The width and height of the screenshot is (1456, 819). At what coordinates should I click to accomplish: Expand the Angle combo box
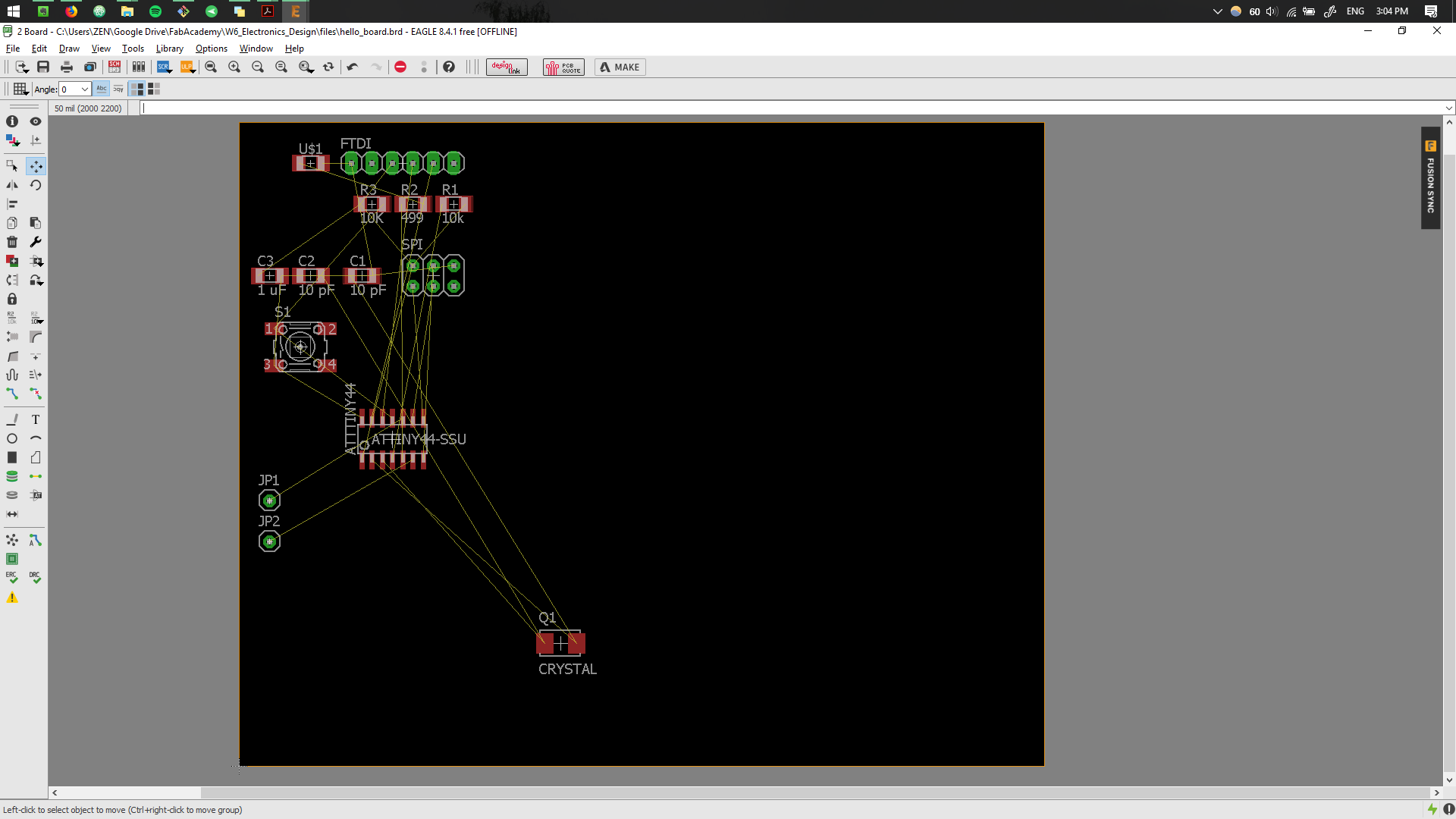coord(84,89)
